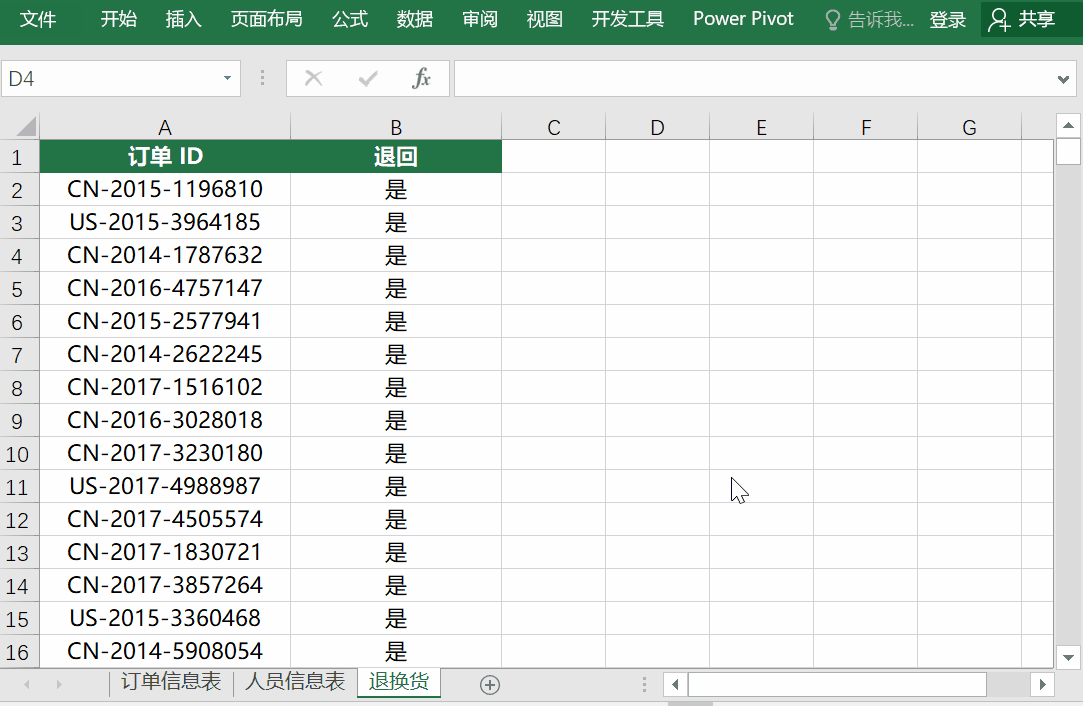The image size is (1083, 706).
Task: Open the 人员信息表 sheet tab
Action: pos(295,682)
